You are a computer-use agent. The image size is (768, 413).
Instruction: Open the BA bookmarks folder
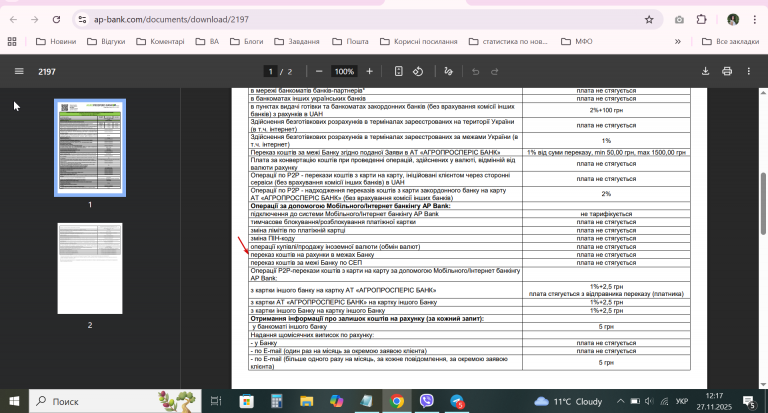coord(207,42)
